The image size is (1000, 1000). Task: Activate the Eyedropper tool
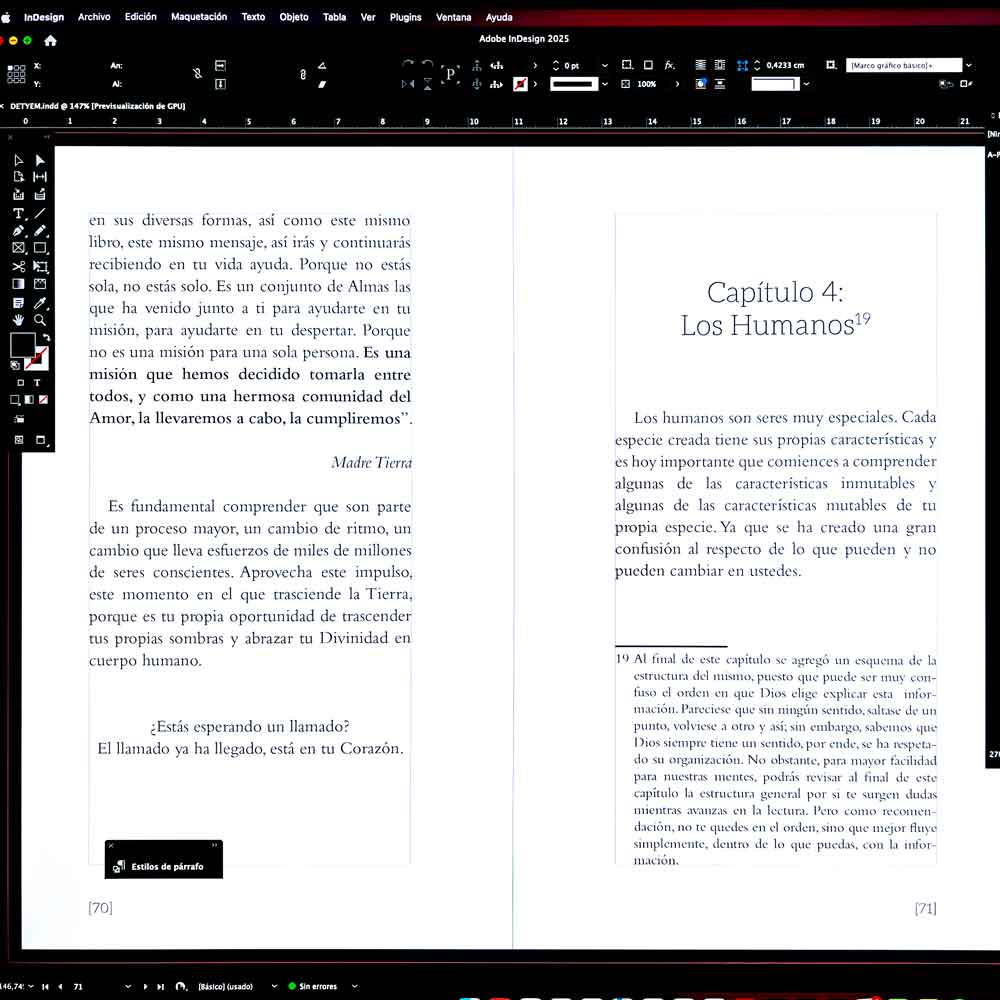pos(40,303)
